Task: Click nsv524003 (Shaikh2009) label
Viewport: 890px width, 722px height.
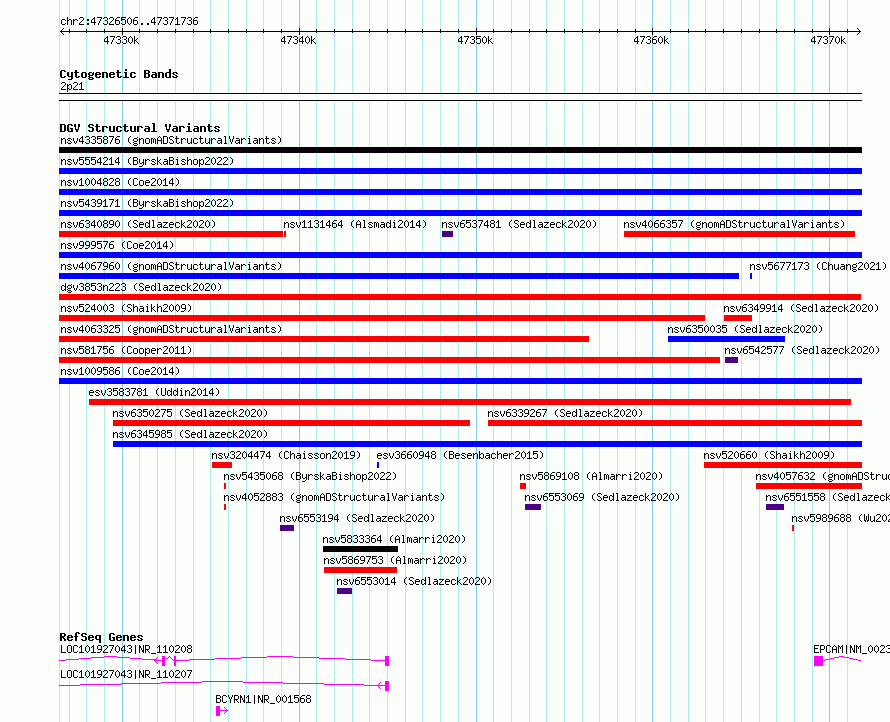Action: (x=126, y=308)
